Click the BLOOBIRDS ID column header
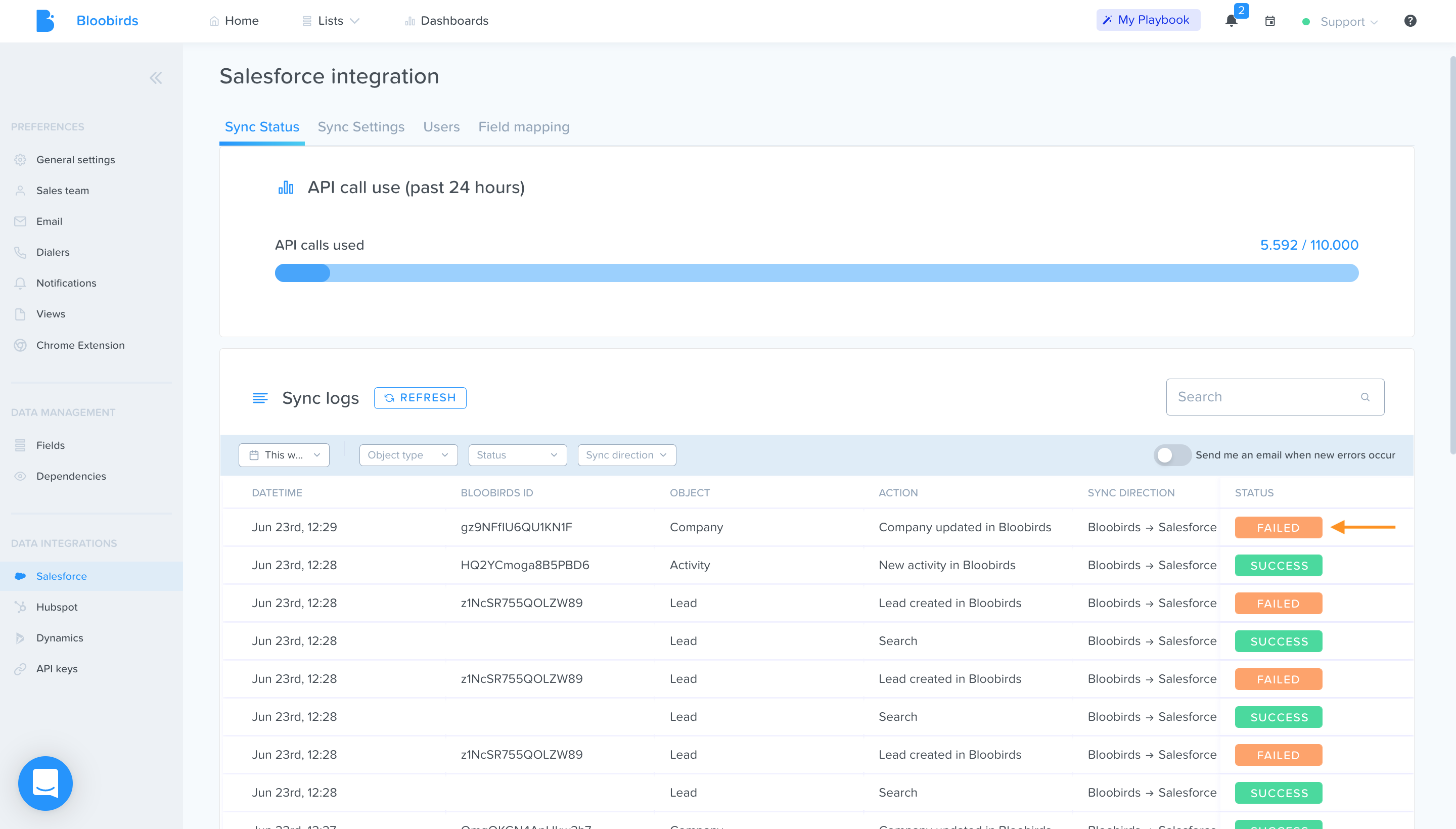 pos(496,493)
